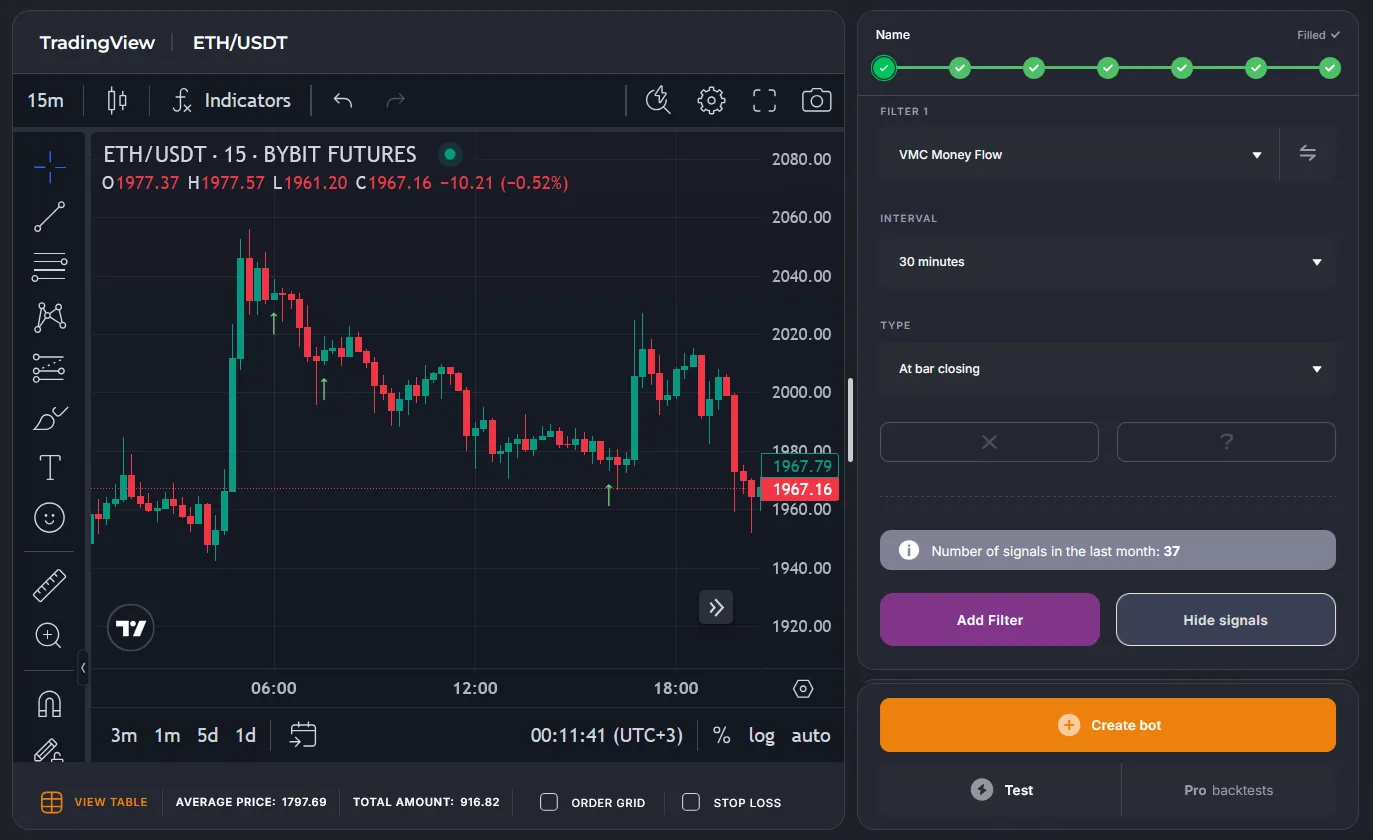The height and width of the screenshot is (840, 1373).
Task: Take a chart snapshot with camera icon
Action: pyautogui.click(x=816, y=100)
